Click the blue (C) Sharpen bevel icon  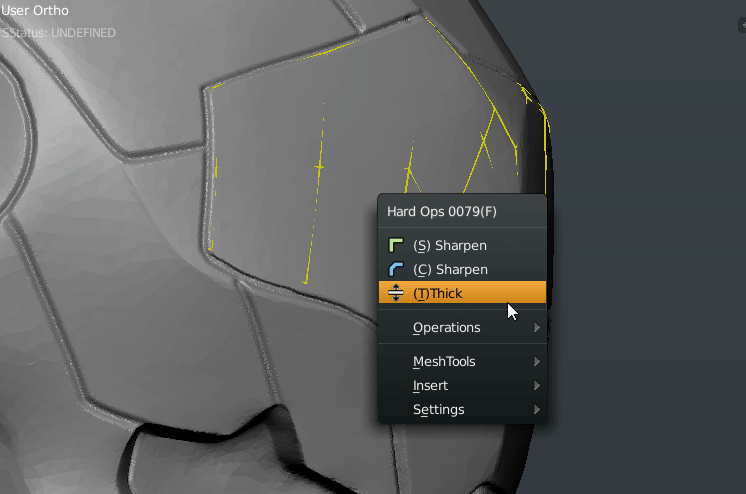pyautogui.click(x=394, y=269)
